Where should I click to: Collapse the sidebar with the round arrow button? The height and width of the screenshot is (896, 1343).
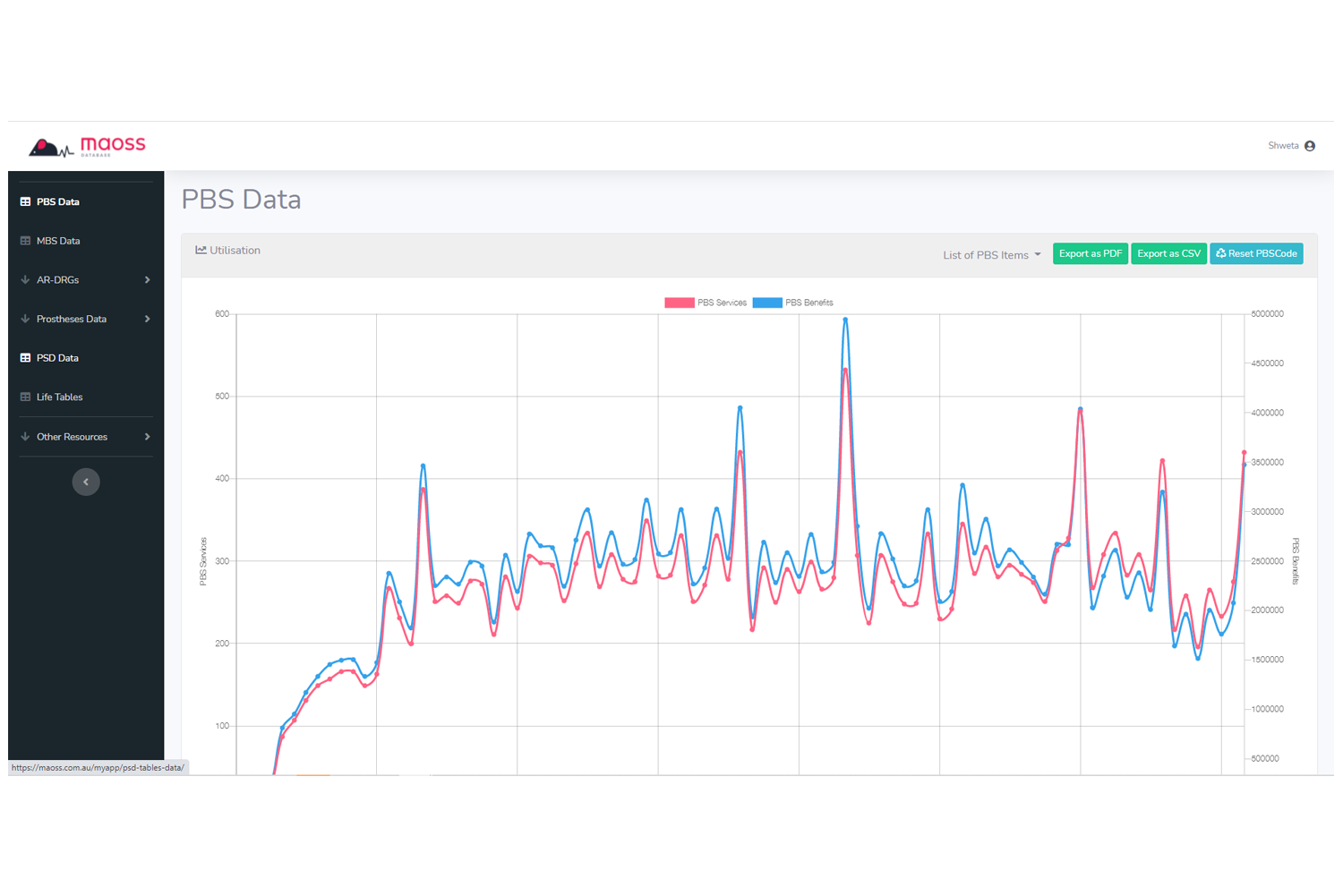point(86,482)
